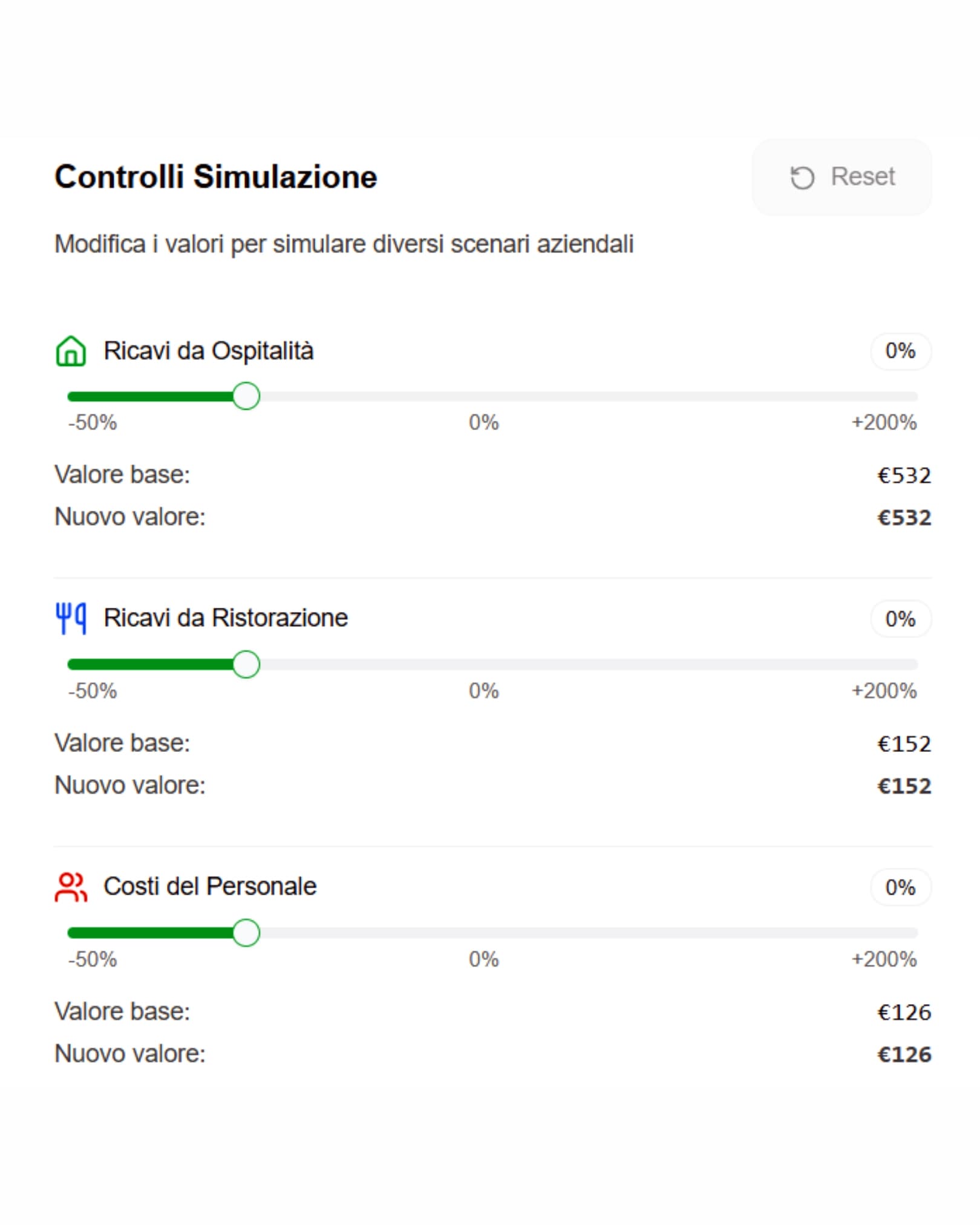Click the 0% badge next to Ricavi da Ristorazione

click(x=901, y=618)
